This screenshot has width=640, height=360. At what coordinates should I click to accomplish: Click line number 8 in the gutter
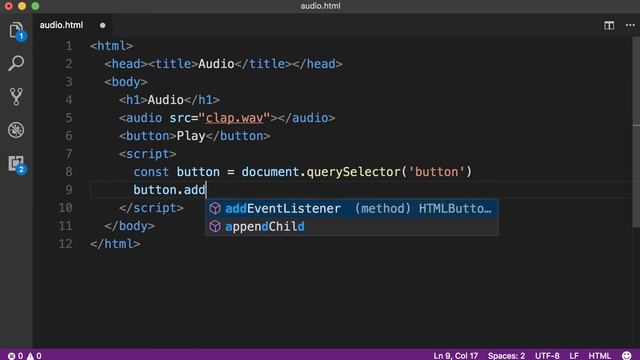[x=69, y=172]
